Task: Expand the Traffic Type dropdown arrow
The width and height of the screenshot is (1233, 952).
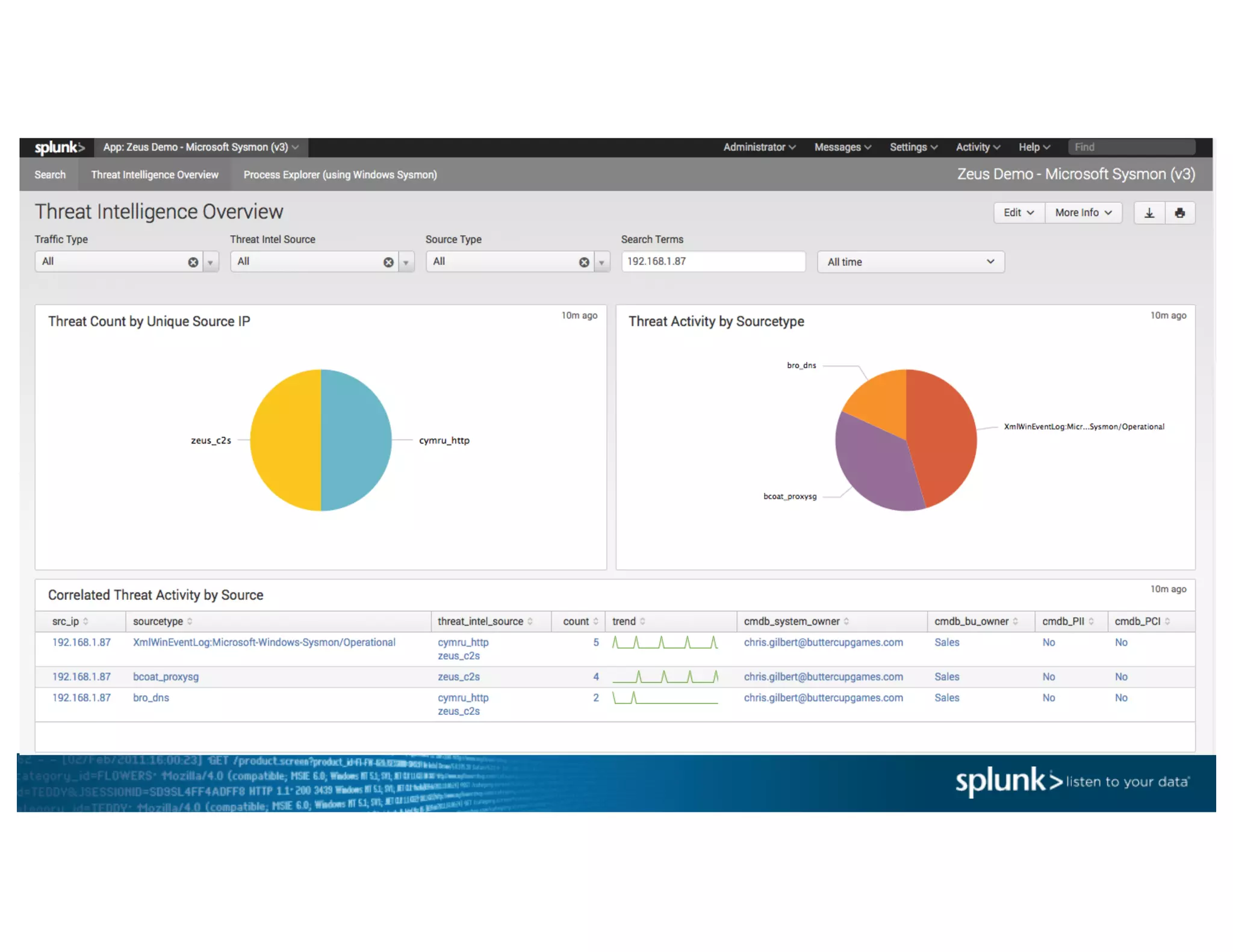Action: [x=210, y=262]
